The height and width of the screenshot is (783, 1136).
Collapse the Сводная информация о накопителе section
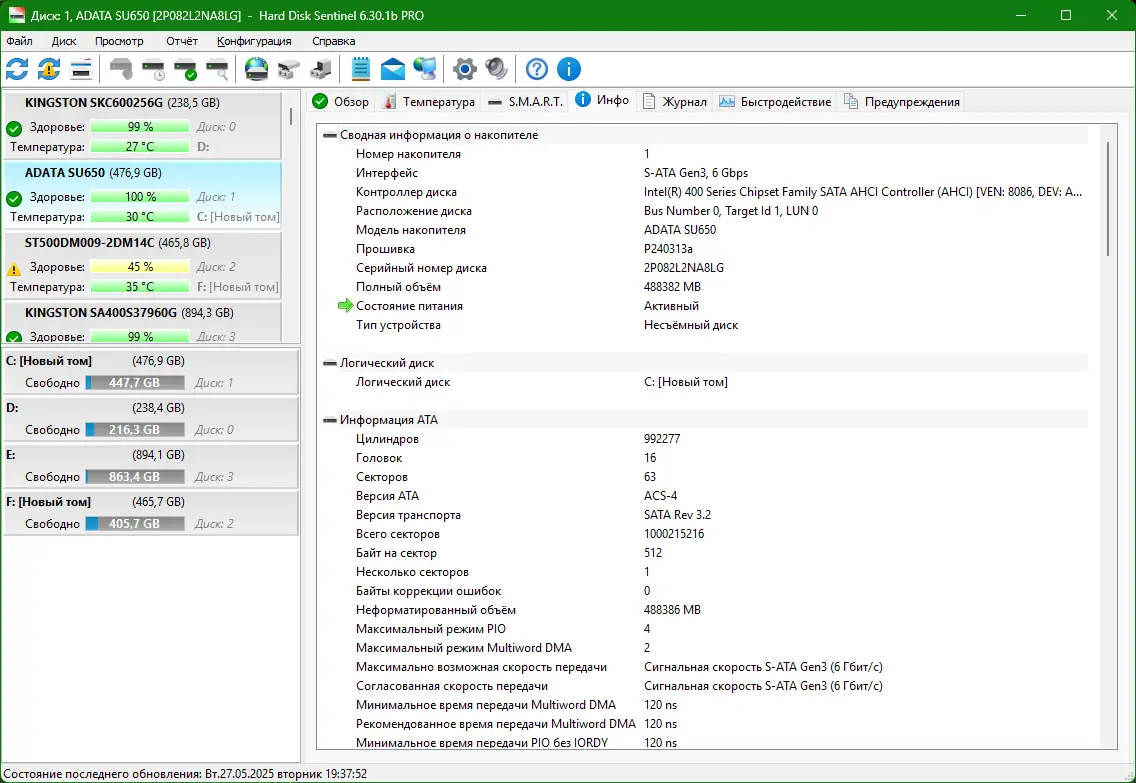(x=330, y=135)
